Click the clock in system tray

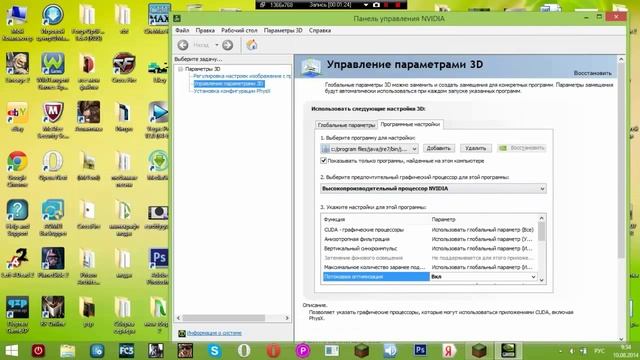[625, 351]
